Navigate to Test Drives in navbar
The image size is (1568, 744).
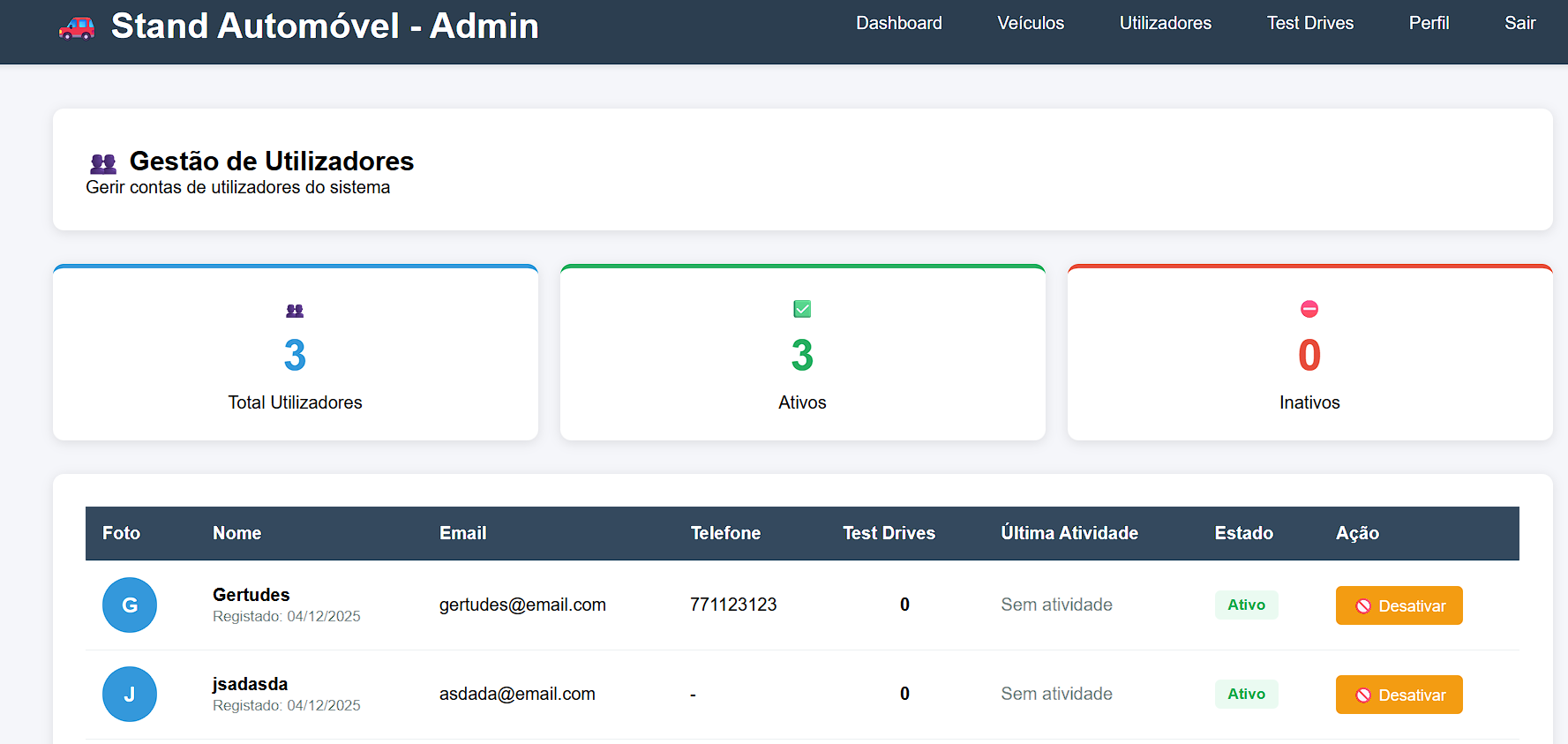coord(1309,24)
